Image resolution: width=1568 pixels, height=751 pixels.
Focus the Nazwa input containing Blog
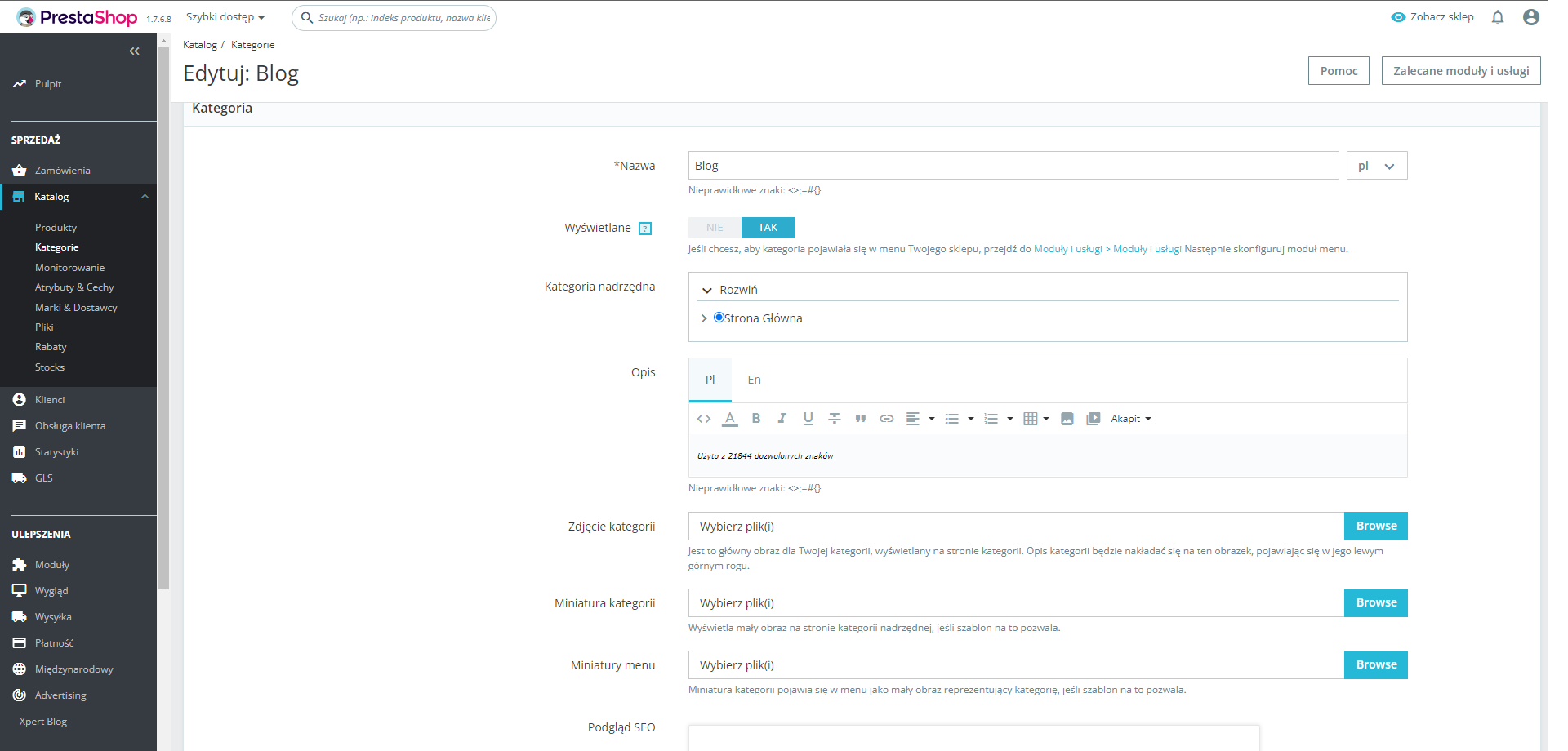tap(1013, 166)
